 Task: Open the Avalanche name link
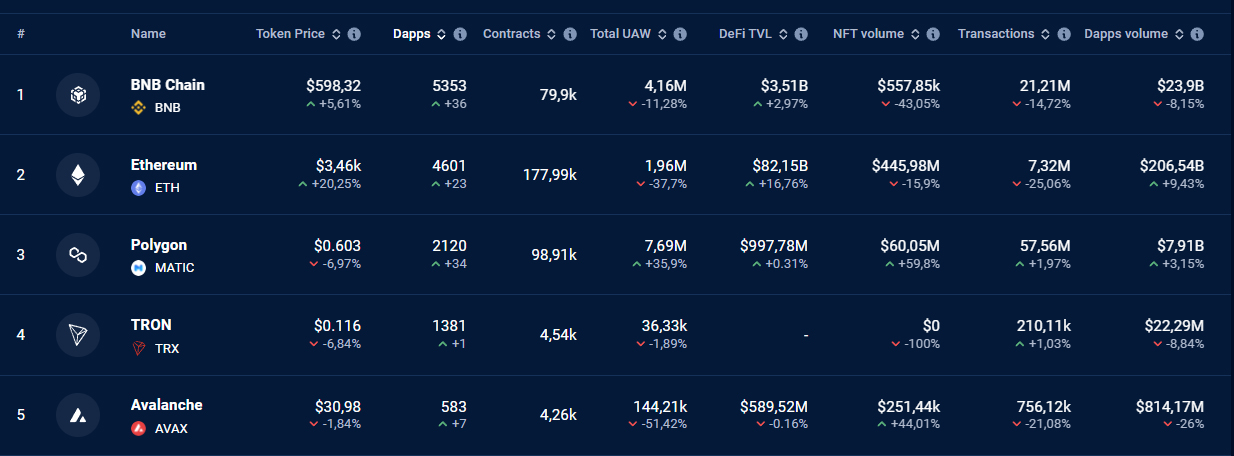click(167, 405)
